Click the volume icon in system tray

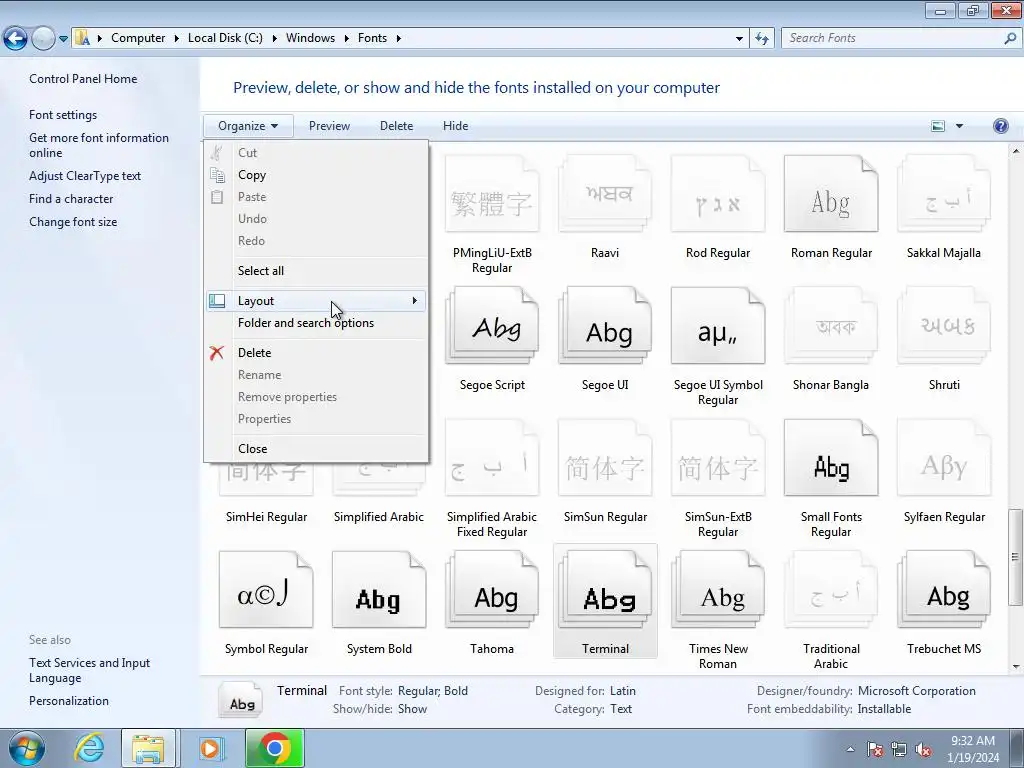click(923, 749)
